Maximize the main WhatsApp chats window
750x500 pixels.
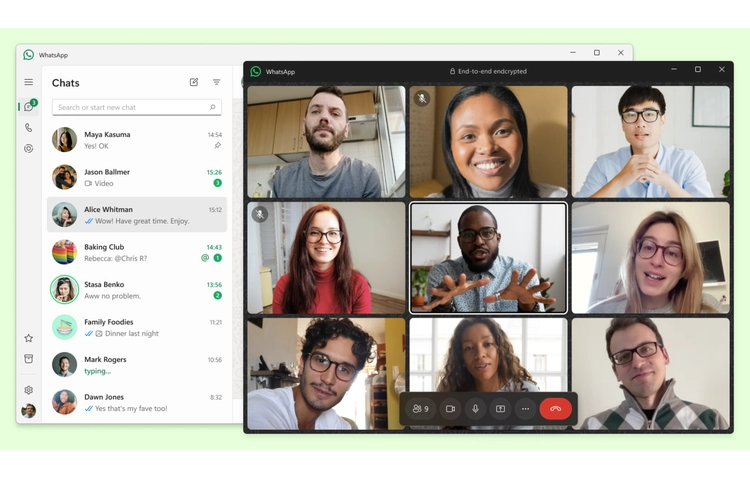pos(597,53)
